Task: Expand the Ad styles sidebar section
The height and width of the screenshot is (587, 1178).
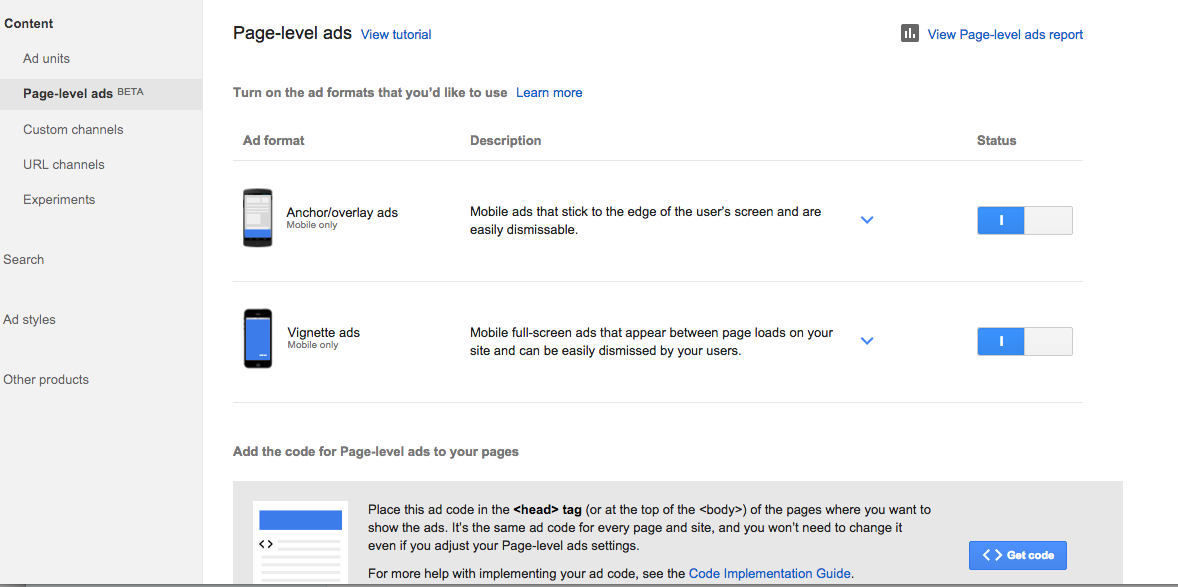Action: pos(29,319)
